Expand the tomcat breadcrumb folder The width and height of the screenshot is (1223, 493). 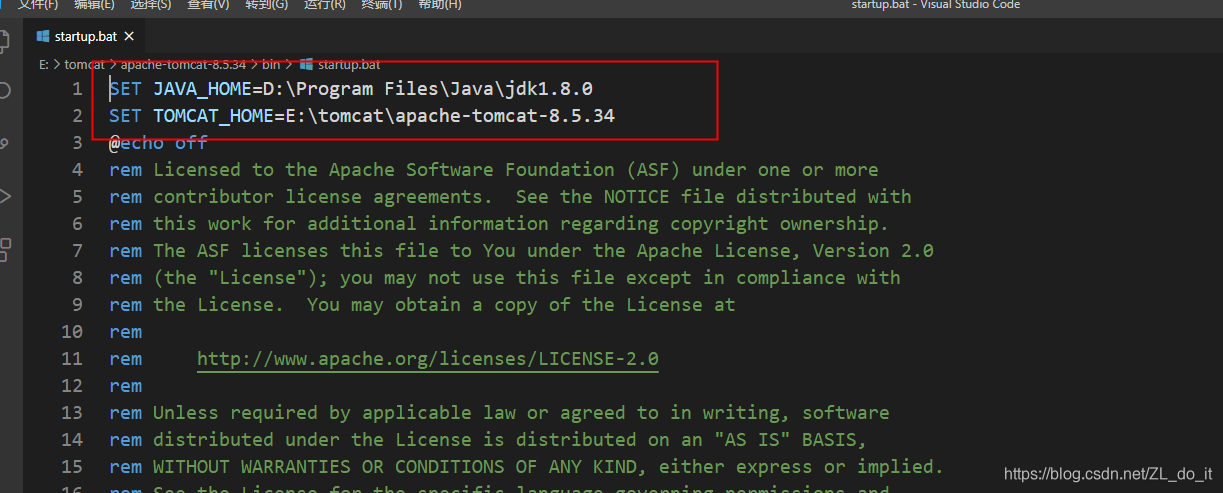coord(84,64)
